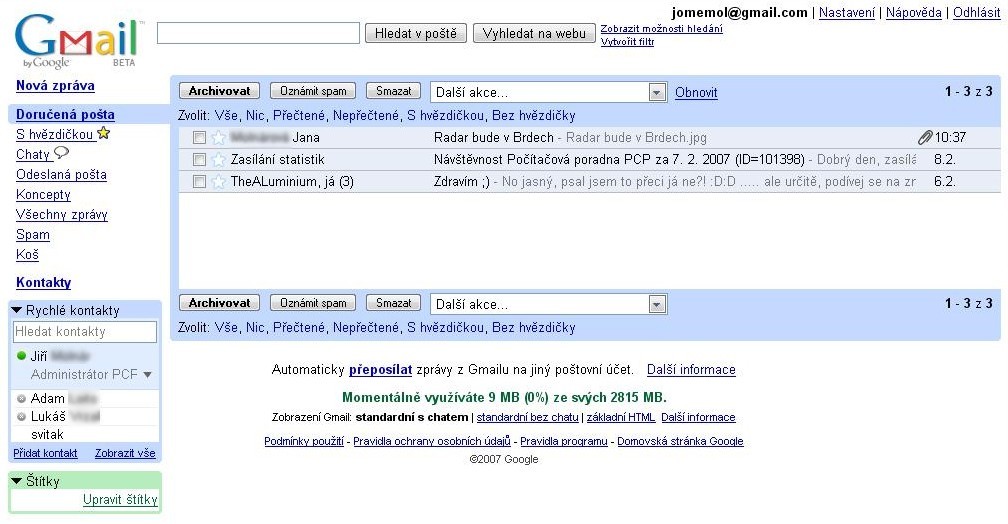Open the top Další akce dropdown

[548, 92]
